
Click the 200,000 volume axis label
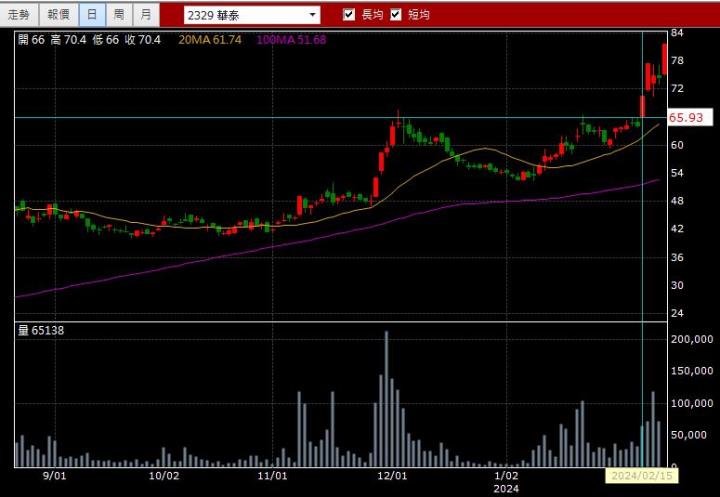pos(691,340)
